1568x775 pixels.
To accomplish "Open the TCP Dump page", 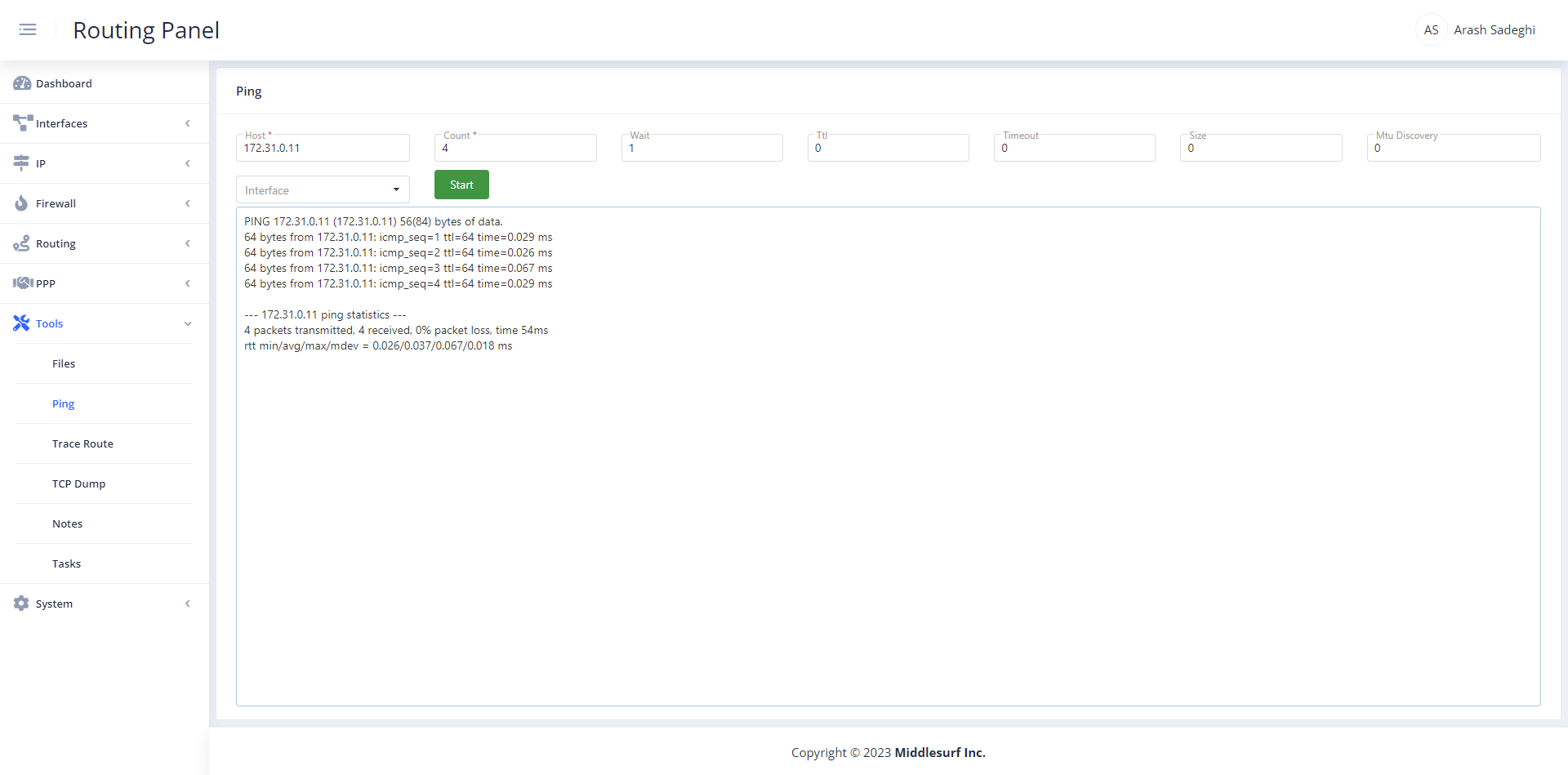I will tap(78, 483).
